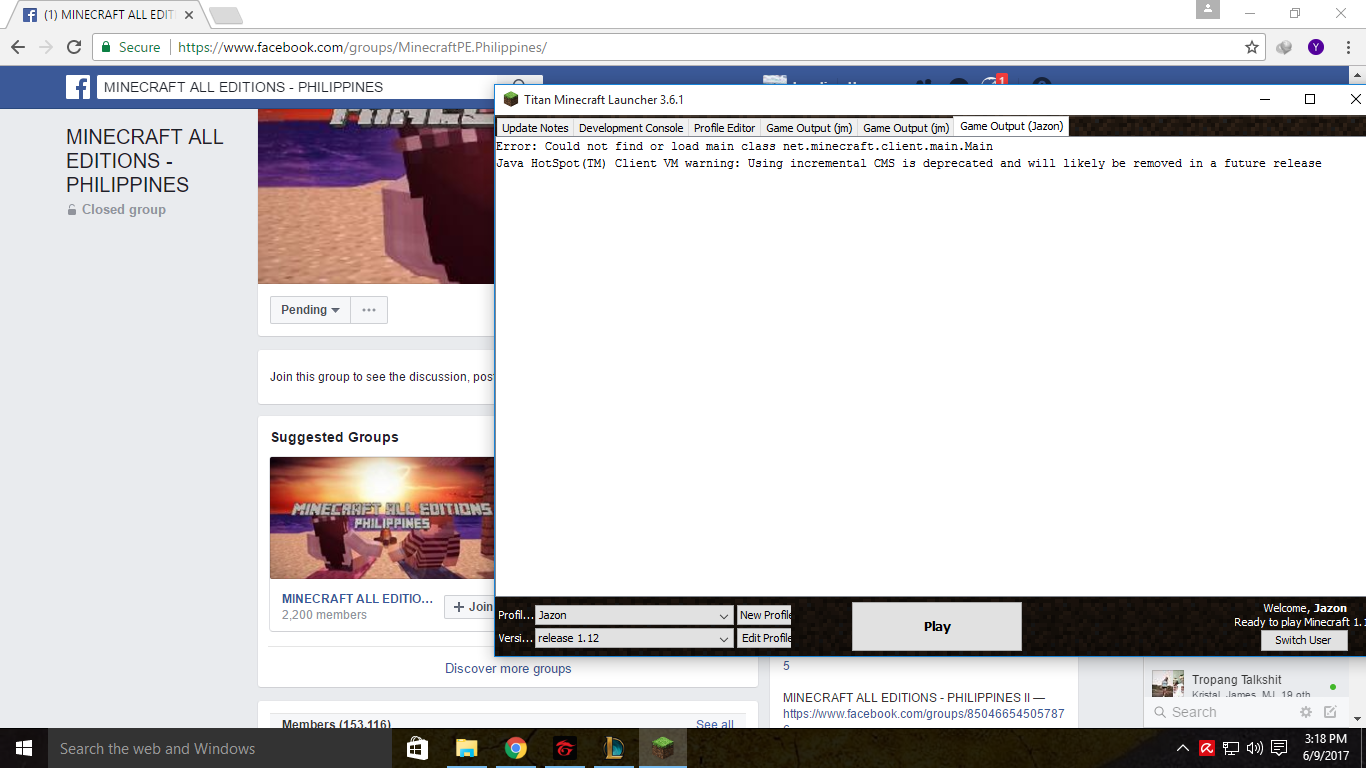This screenshot has height=768, width=1366.
Task: Open the release 1.12 version dropdown
Action: pos(634,638)
